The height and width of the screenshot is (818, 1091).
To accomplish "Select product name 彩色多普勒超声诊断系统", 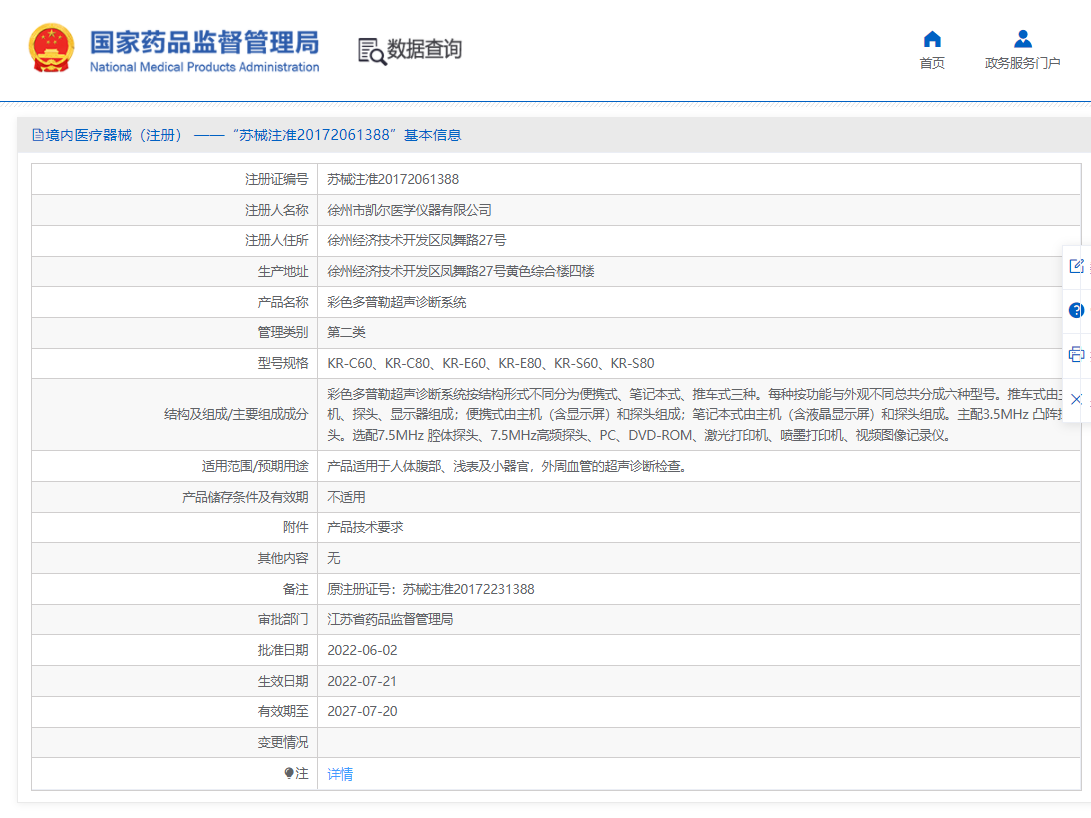I will click(x=397, y=302).
